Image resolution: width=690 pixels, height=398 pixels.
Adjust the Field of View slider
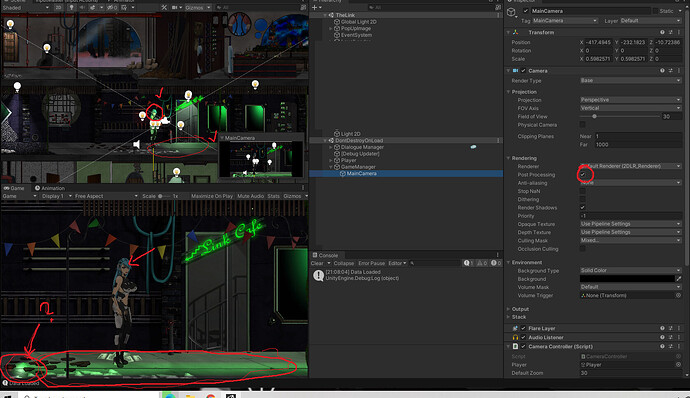[x=620, y=117]
